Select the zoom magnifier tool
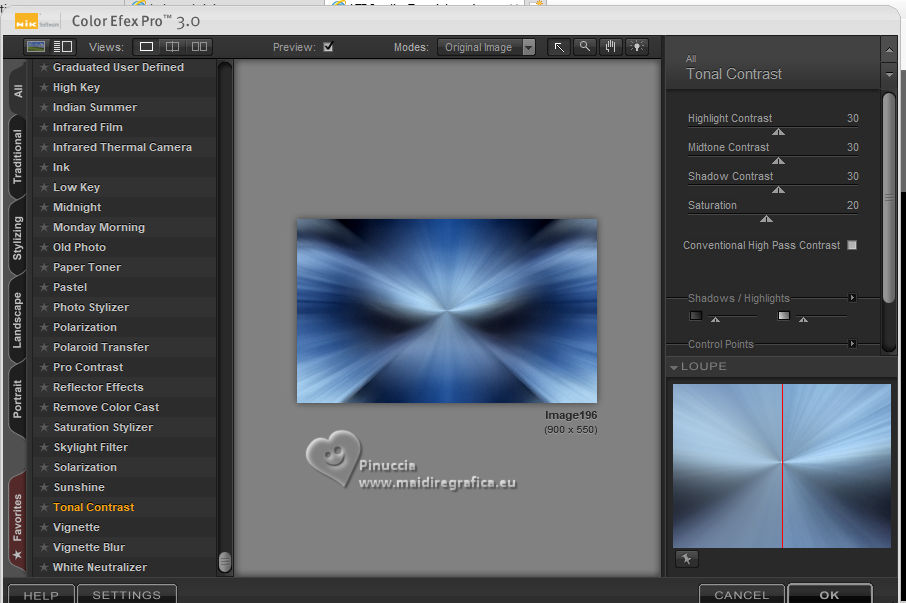This screenshot has height=603, width=906. point(585,47)
